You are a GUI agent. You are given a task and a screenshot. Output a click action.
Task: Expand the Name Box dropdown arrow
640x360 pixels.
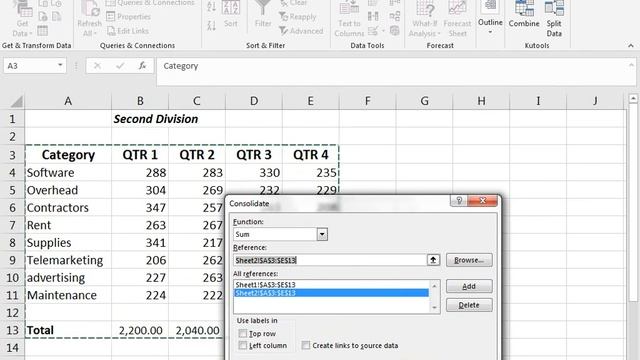60,65
